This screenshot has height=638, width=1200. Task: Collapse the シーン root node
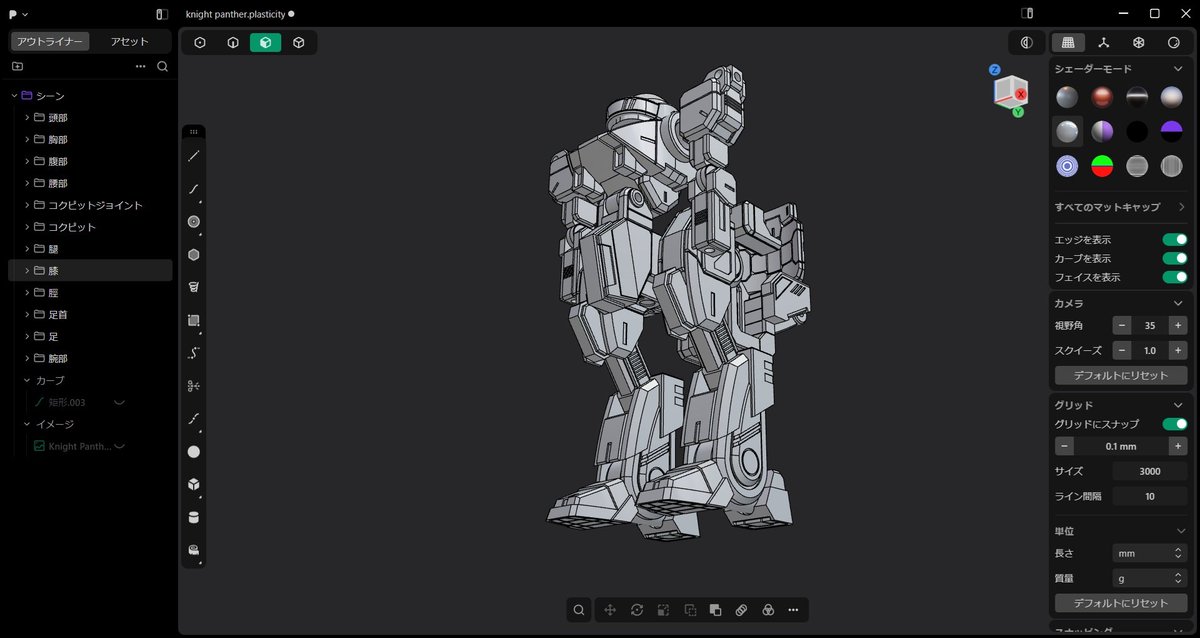click(14, 96)
